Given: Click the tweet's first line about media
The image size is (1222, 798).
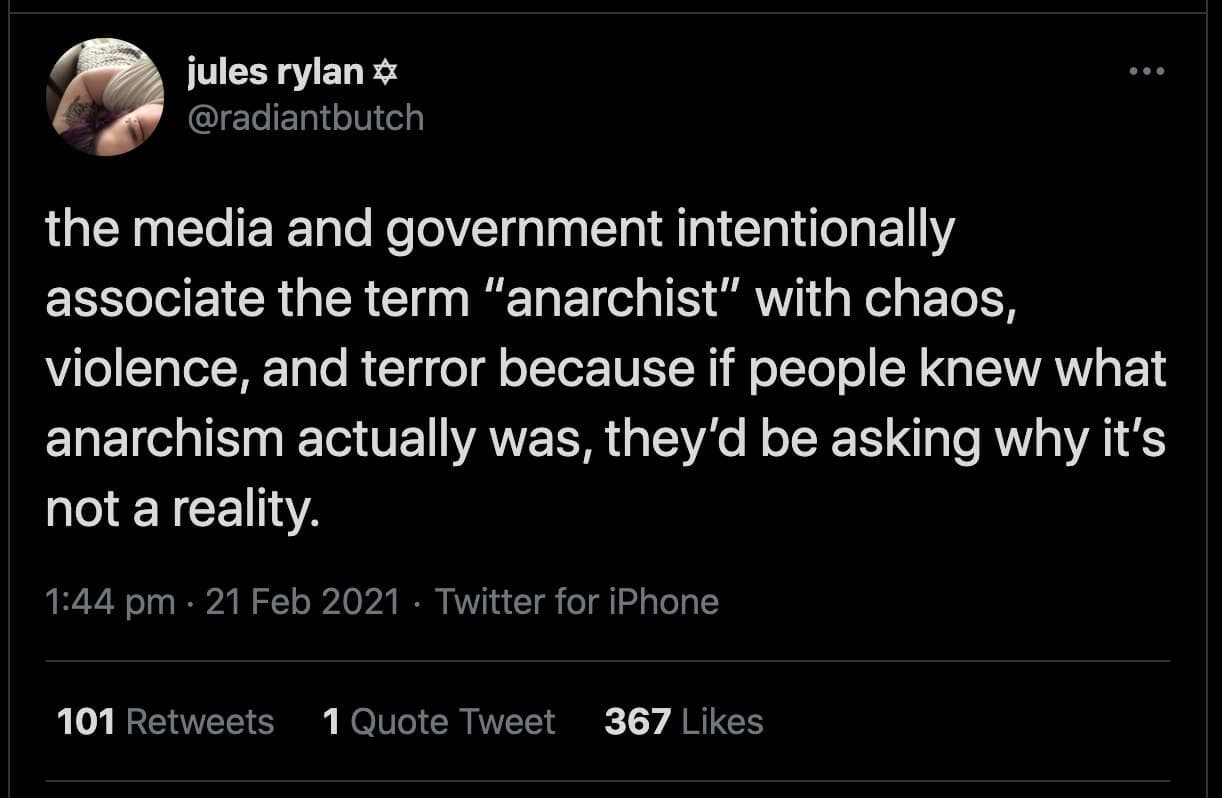Looking at the screenshot, I should [500, 231].
